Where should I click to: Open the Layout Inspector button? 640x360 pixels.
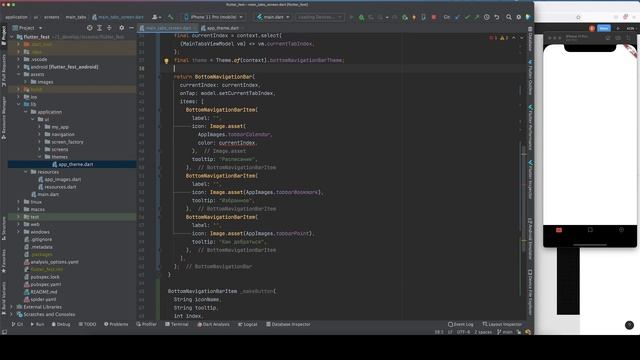coord(502,324)
